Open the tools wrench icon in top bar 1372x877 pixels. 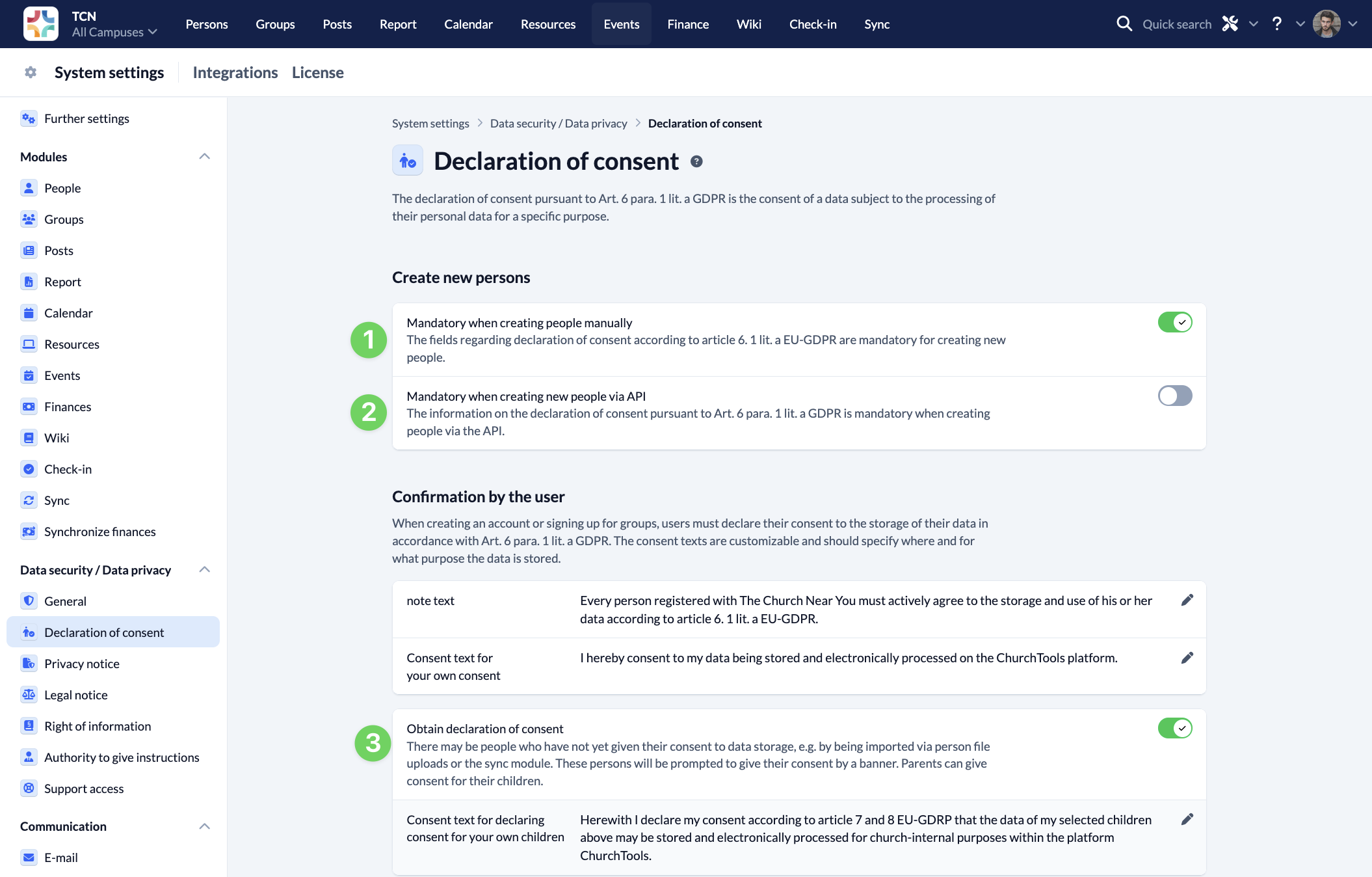coord(1230,24)
